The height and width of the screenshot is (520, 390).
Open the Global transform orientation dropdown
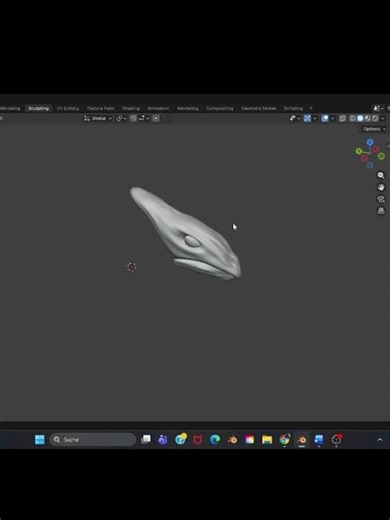click(x=98, y=118)
